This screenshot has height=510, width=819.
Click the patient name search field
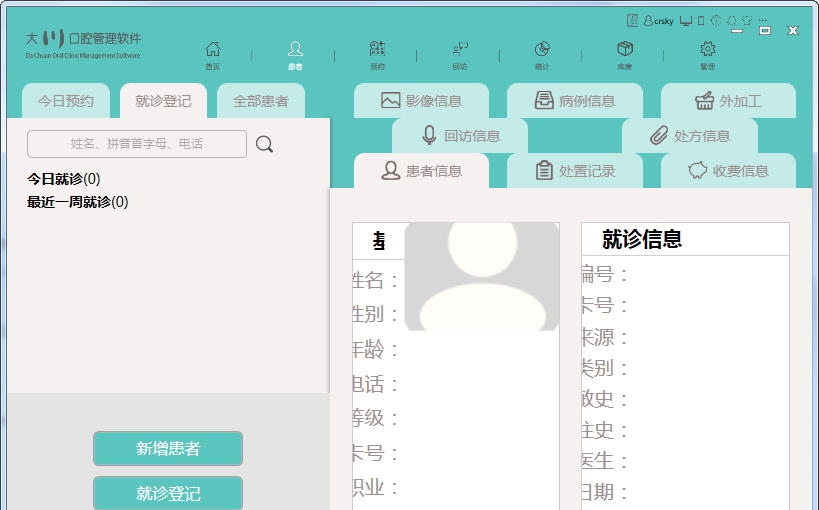point(137,144)
